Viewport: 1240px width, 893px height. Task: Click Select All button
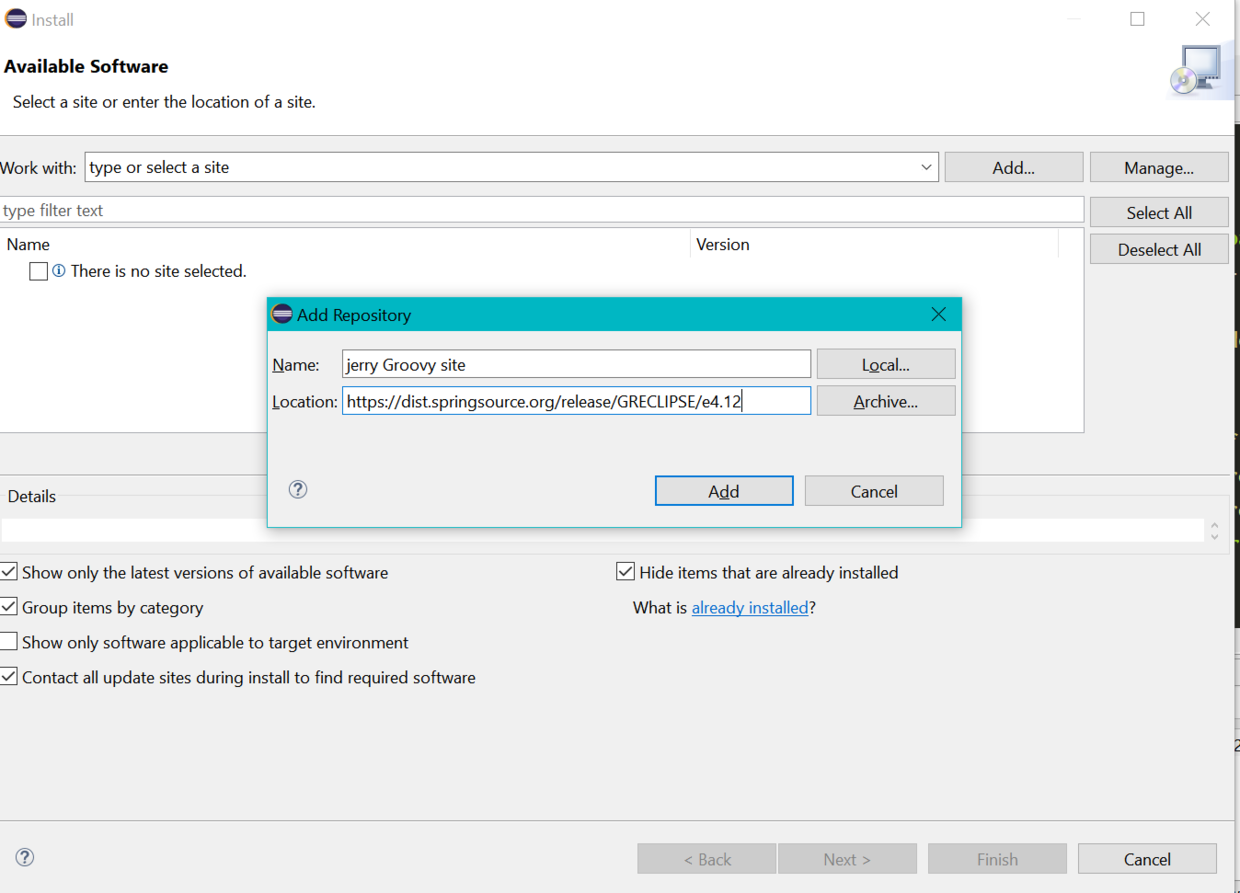[x=1159, y=212]
